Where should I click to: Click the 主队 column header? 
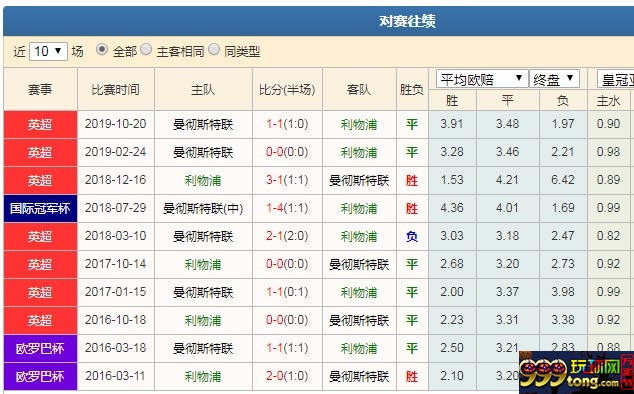(x=203, y=89)
